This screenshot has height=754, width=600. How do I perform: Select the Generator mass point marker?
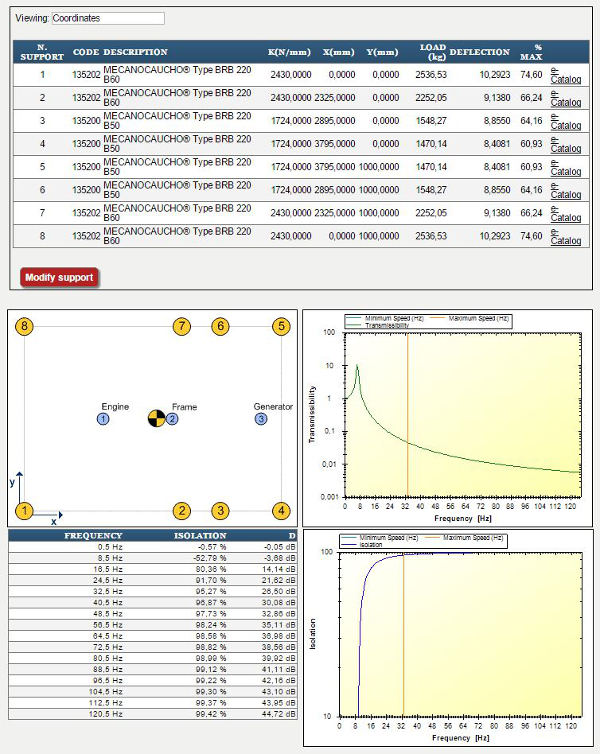[x=261, y=419]
